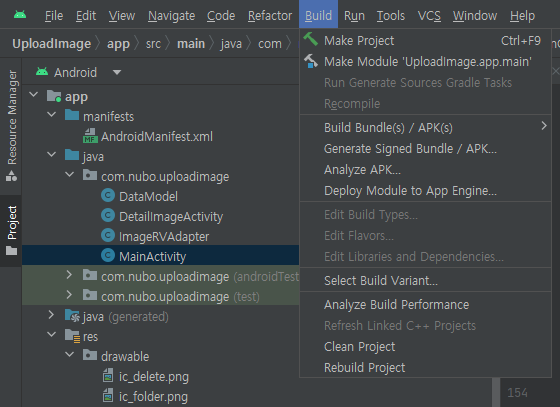Click the ic_folder.png image file icon
560x407 pixels.
108,396
